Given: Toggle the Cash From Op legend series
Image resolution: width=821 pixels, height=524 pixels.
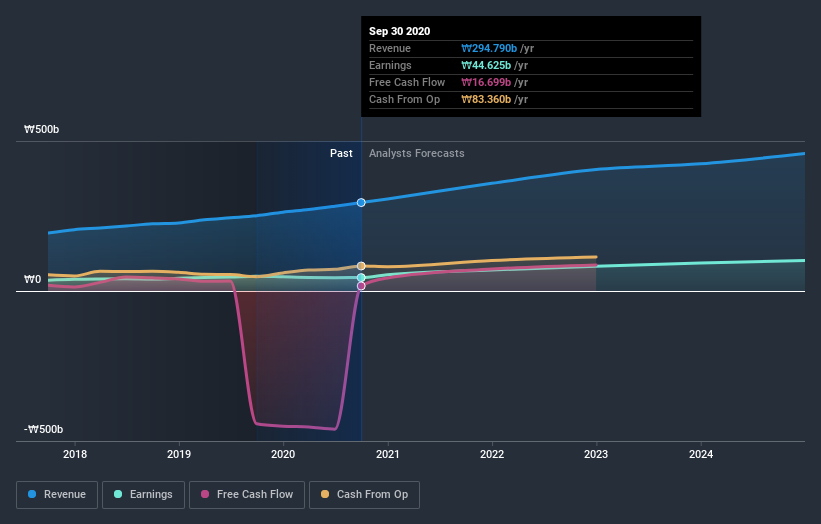Looking at the screenshot, I should [x=364, y=495].
